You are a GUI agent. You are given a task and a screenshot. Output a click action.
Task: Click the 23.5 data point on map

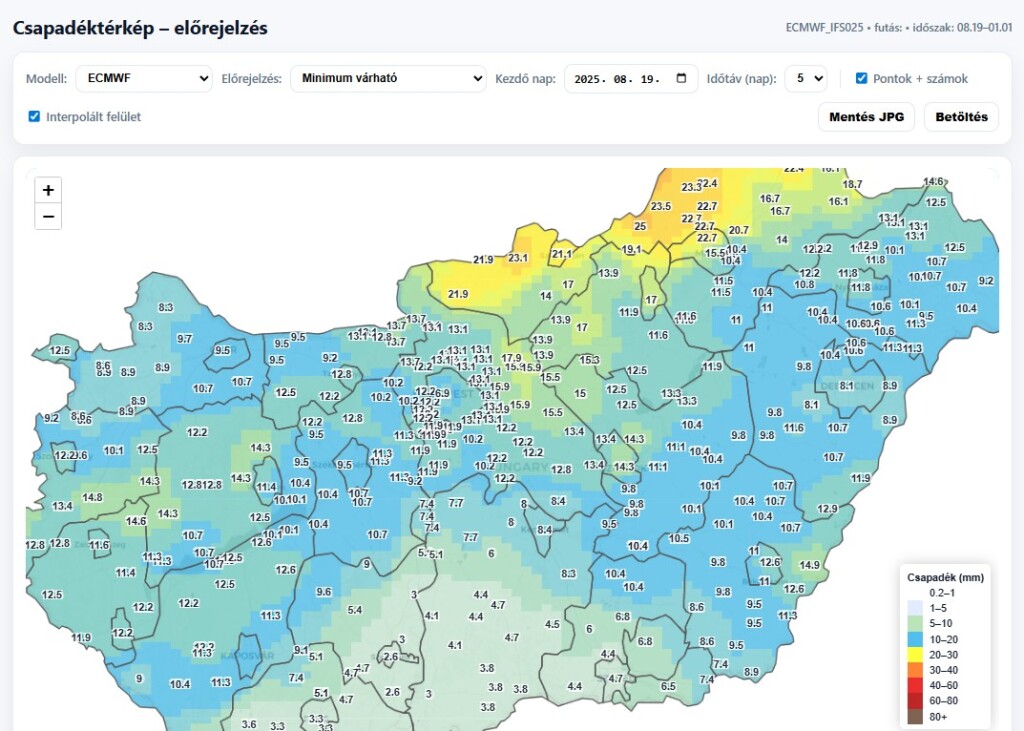pos(661,207)
